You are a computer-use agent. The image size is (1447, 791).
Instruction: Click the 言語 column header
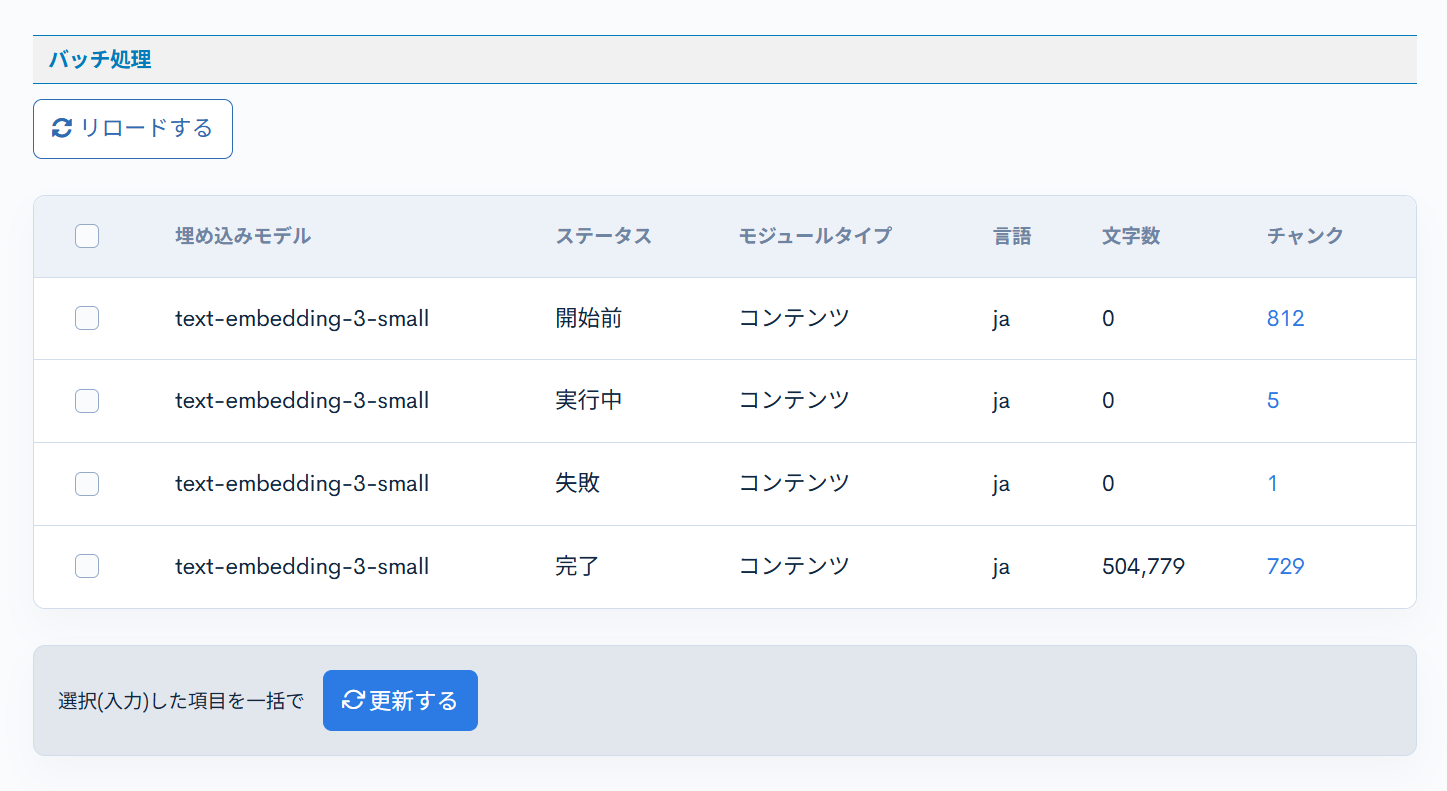[1013, 236]
